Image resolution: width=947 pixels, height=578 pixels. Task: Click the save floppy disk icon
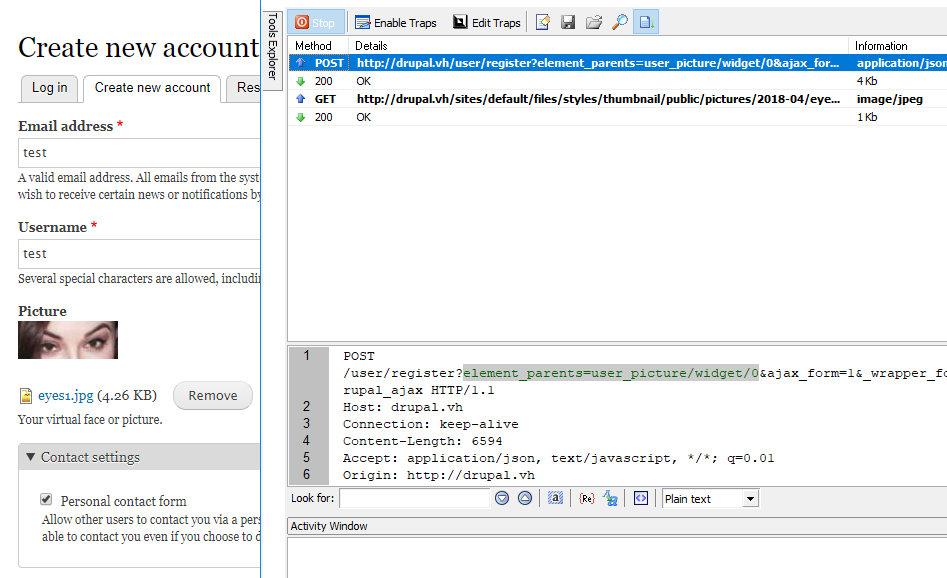pos(568,22)
